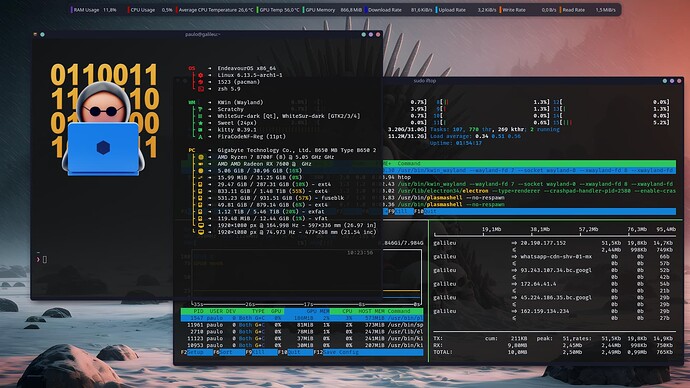
Task: Sort nvtop list by GPU MEM column
Action: 318,311
